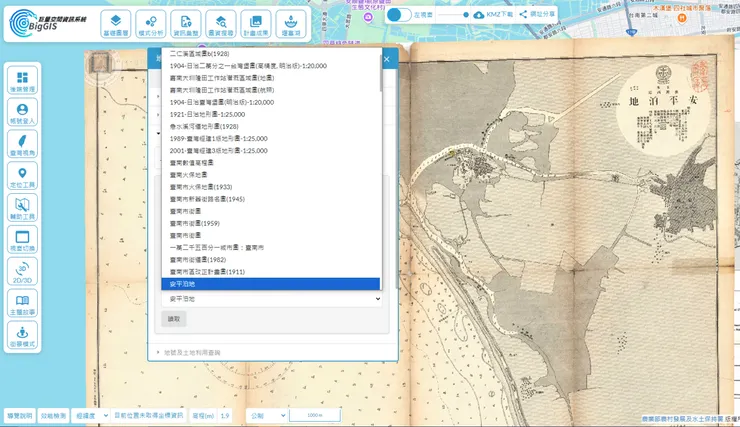Open the 計畫成果 project results tool
740x427 pixels.
click(256, 24)
